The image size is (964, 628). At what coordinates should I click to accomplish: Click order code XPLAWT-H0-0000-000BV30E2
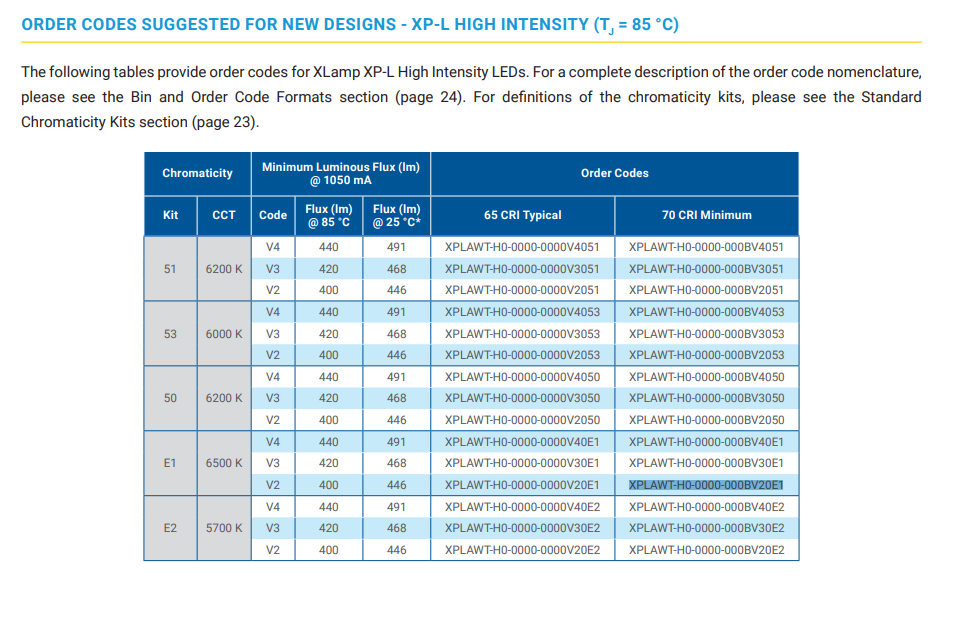(706, 528)
